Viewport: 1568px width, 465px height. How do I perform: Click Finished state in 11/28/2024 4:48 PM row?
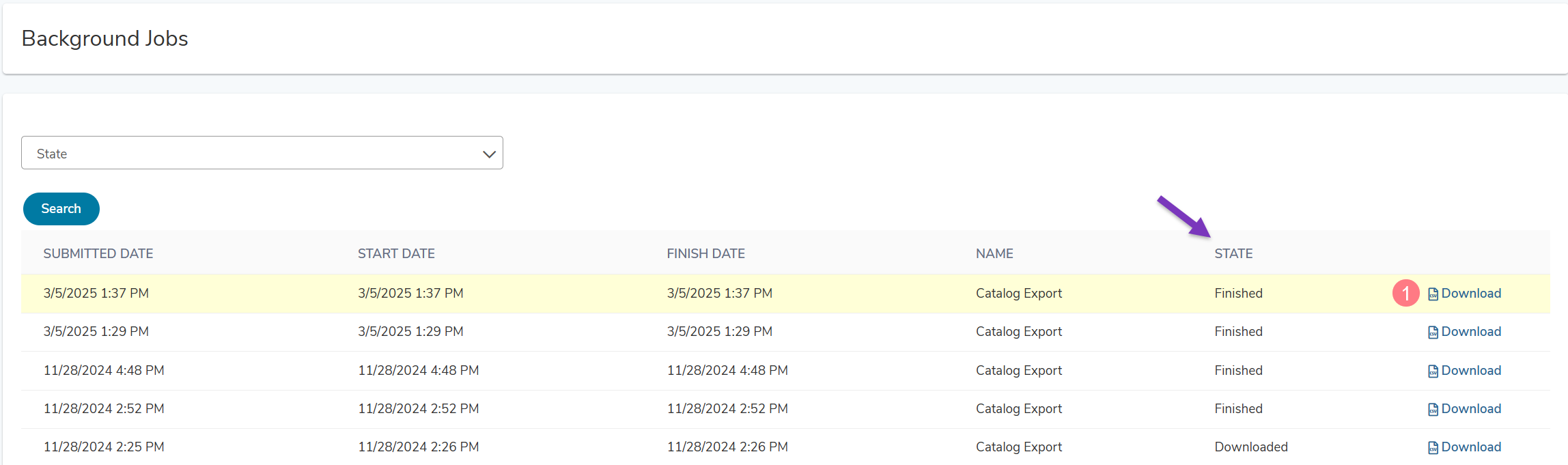coord(1238,370)
